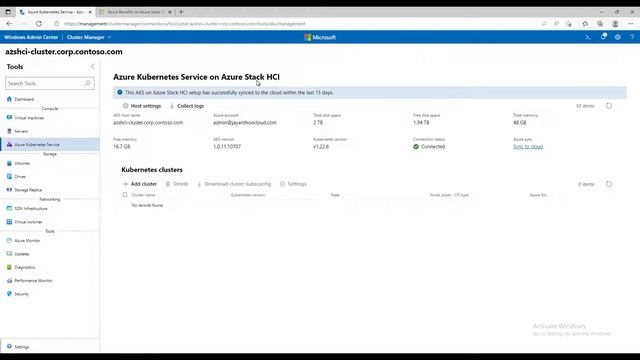This screenshot has height=360, width=640.
Task: Click Connected status text
Action: click(x=433, y=147)
